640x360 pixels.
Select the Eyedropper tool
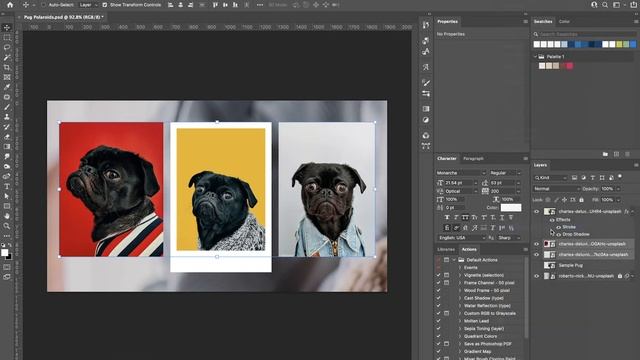click(x=7, y=87)
